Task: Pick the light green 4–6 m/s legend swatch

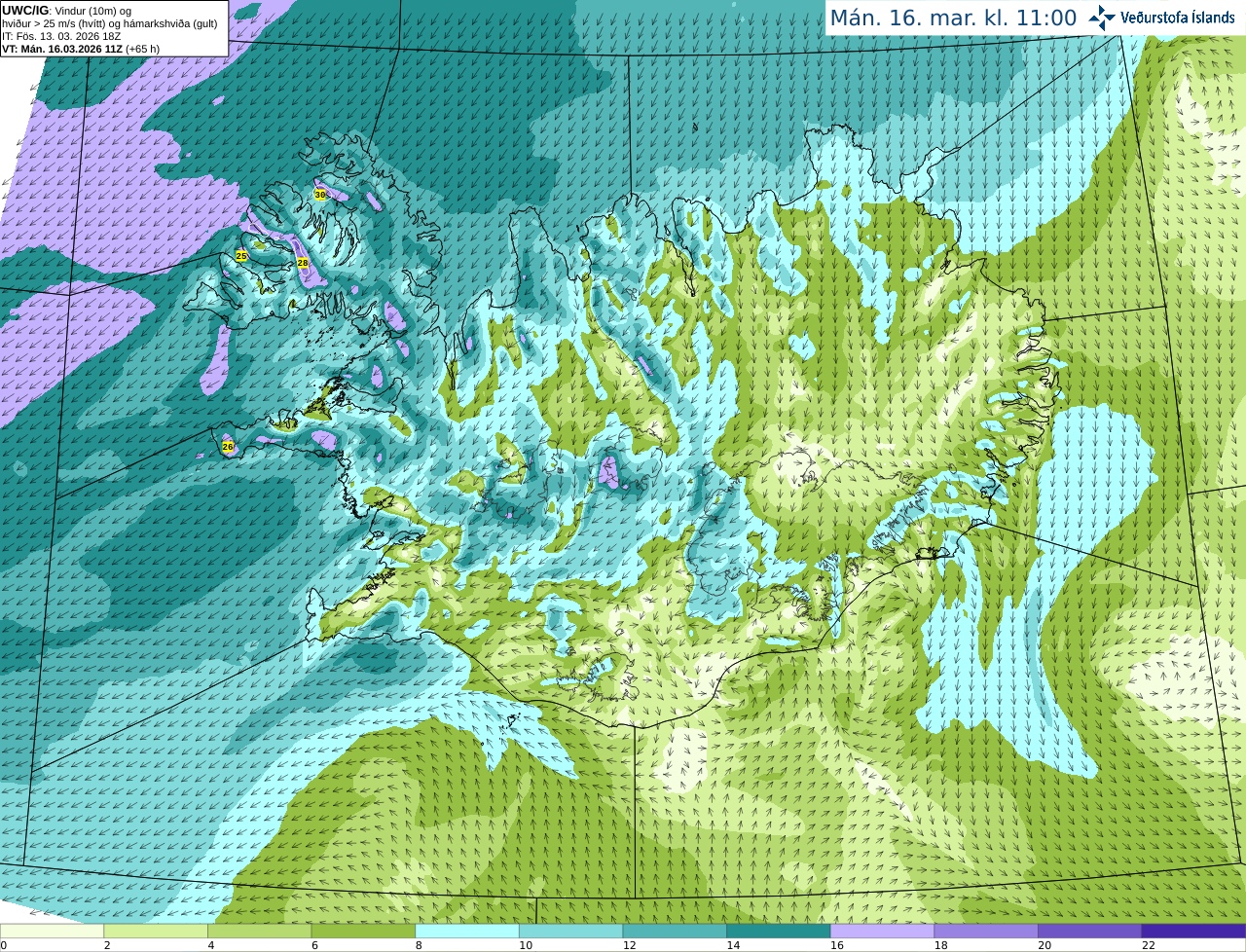Action: pyautogui.click(x=260, y=931)
